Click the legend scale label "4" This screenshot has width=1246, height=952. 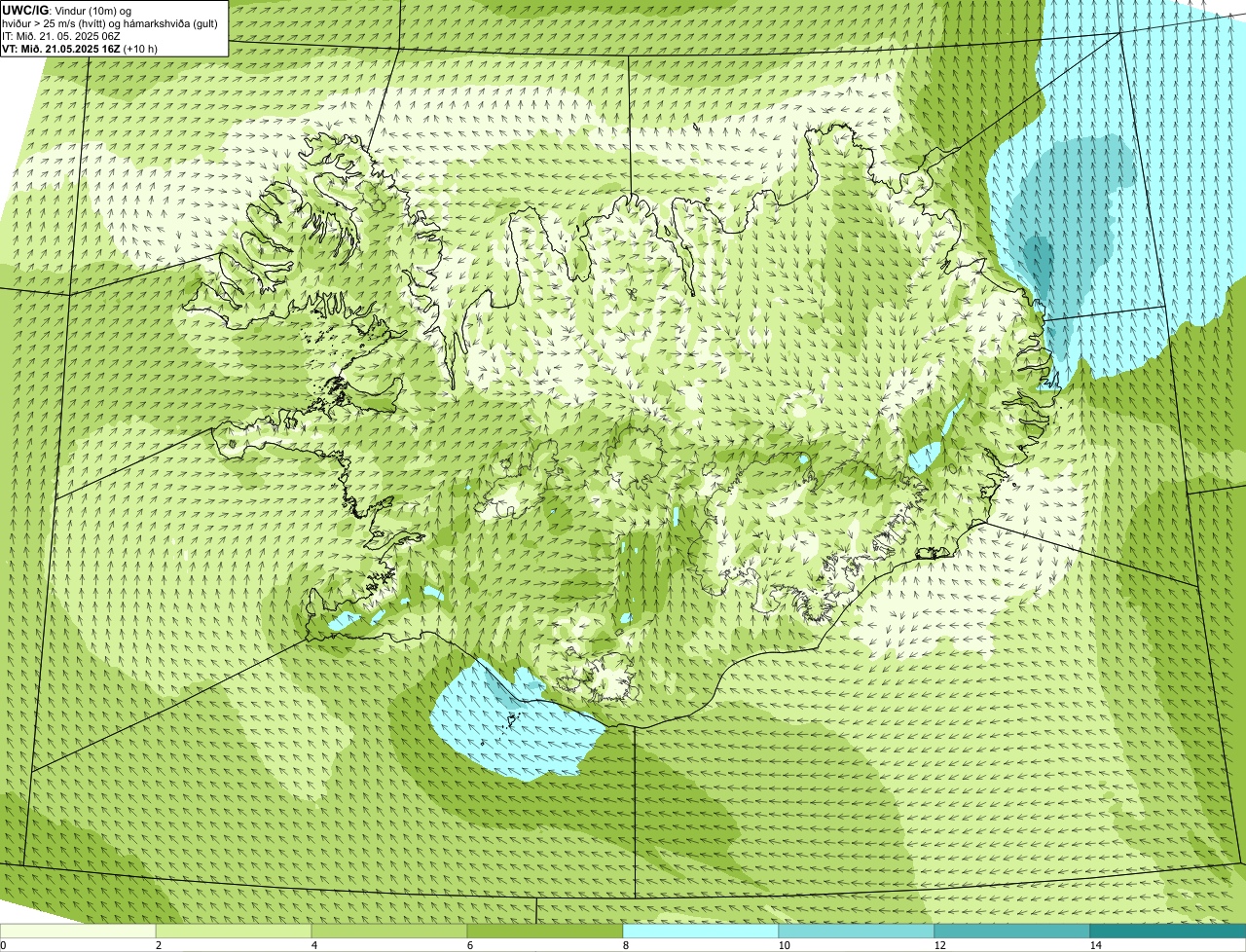tap(313, 945)
